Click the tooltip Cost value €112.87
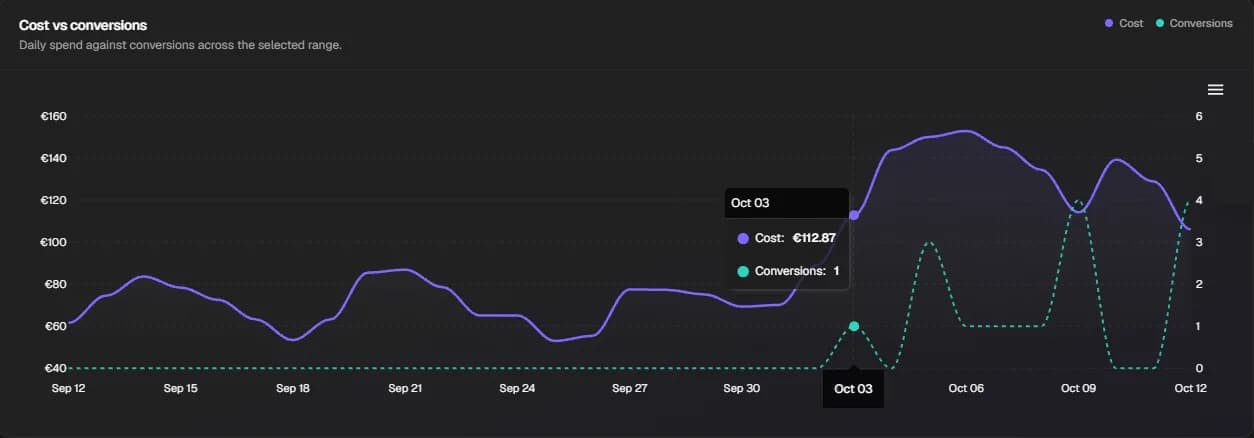1254x438 pixels. pos(814,238)
